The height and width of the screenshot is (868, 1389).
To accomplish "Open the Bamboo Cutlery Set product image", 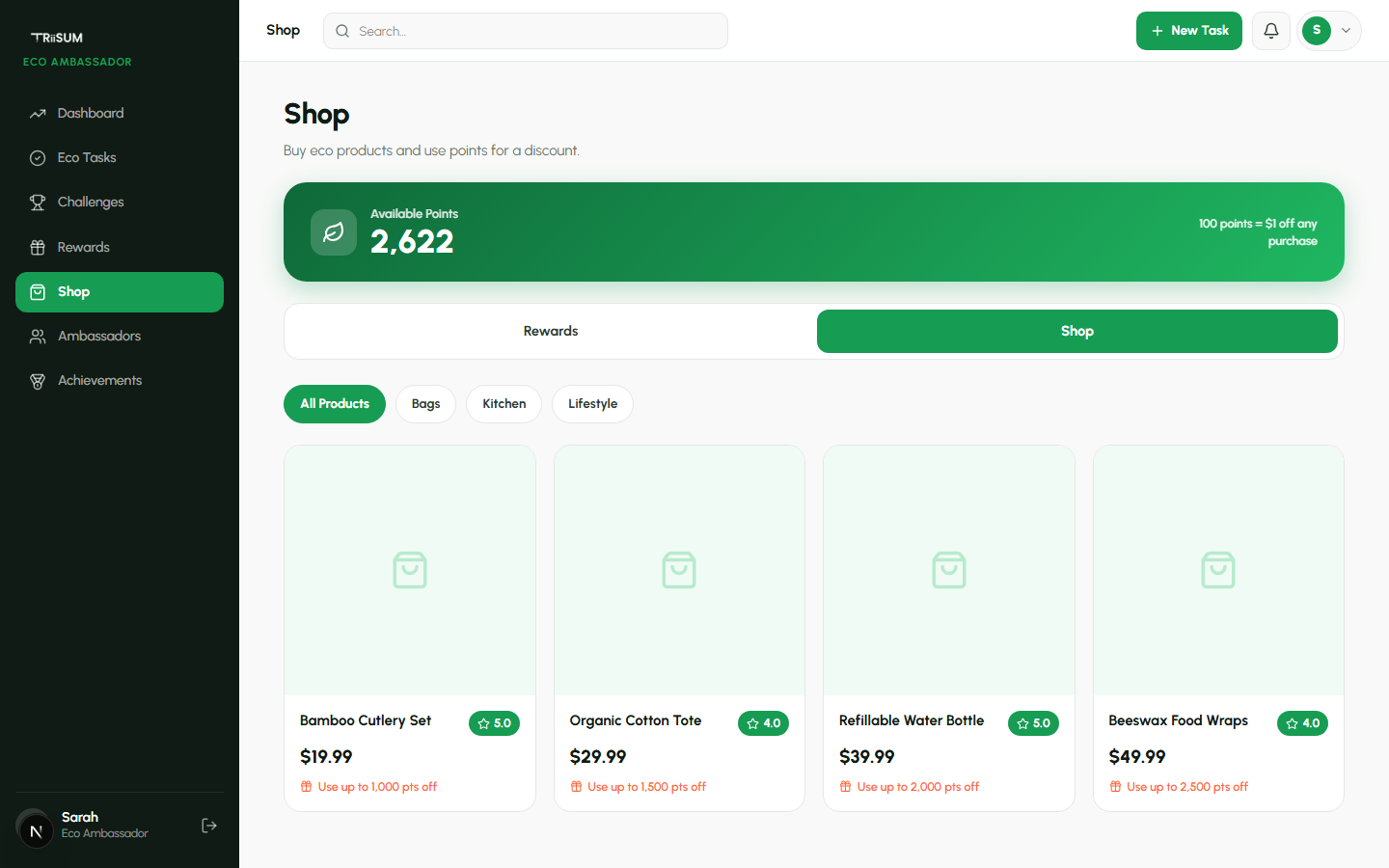I will (410, 570).
